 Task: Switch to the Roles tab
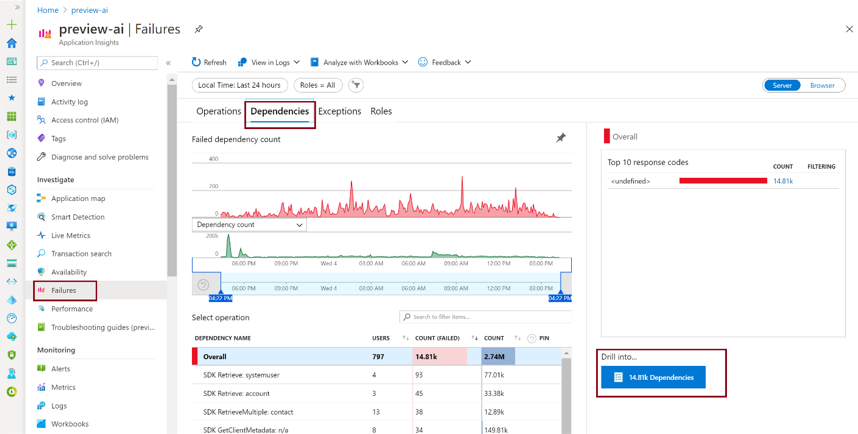coord(381,111)
